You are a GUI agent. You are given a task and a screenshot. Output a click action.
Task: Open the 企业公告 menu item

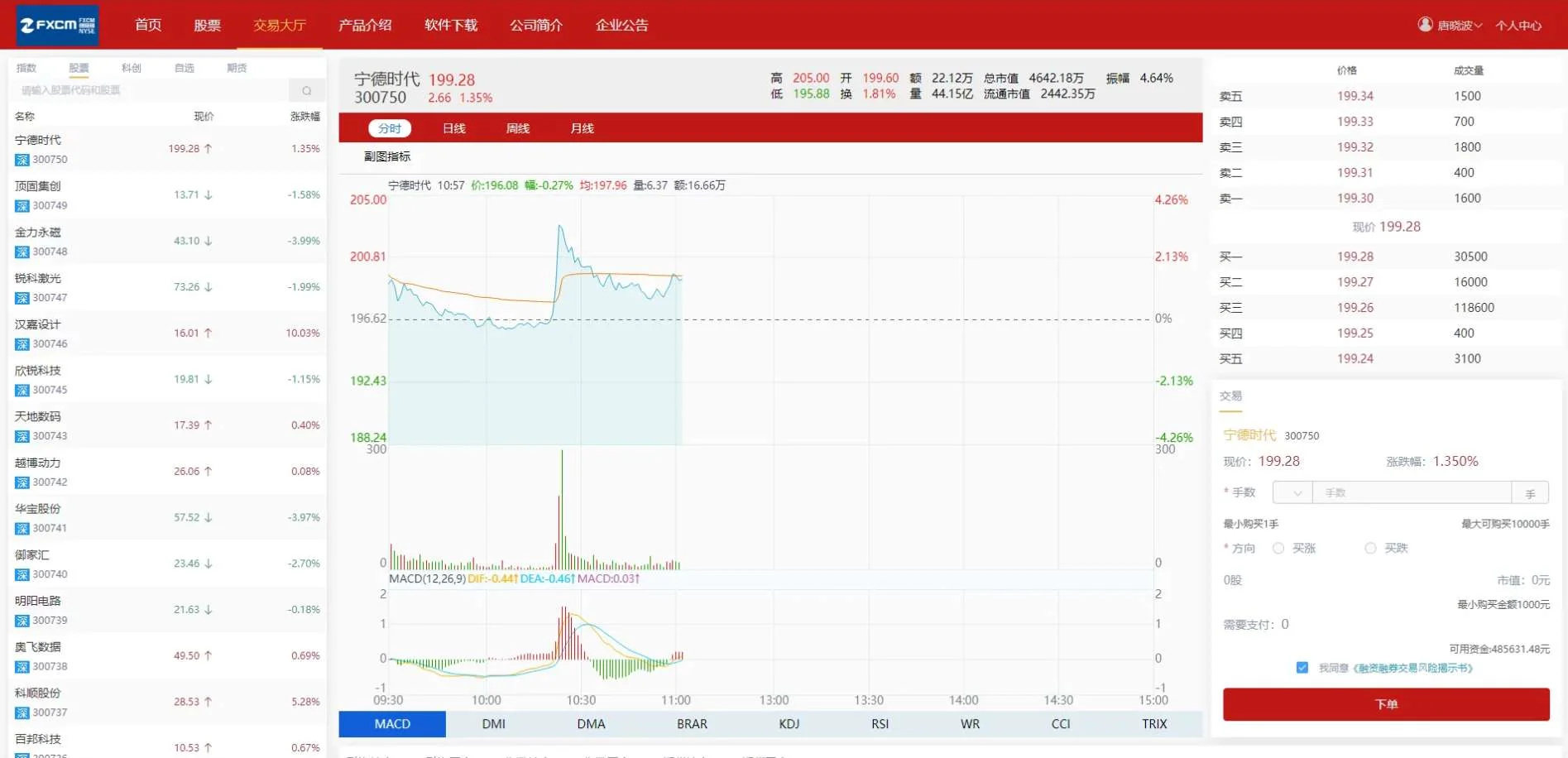tap(623, 25)
